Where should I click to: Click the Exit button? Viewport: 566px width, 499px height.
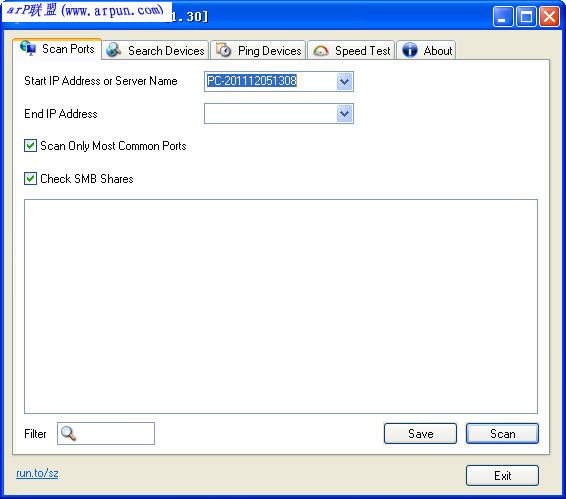coord(502,476)
